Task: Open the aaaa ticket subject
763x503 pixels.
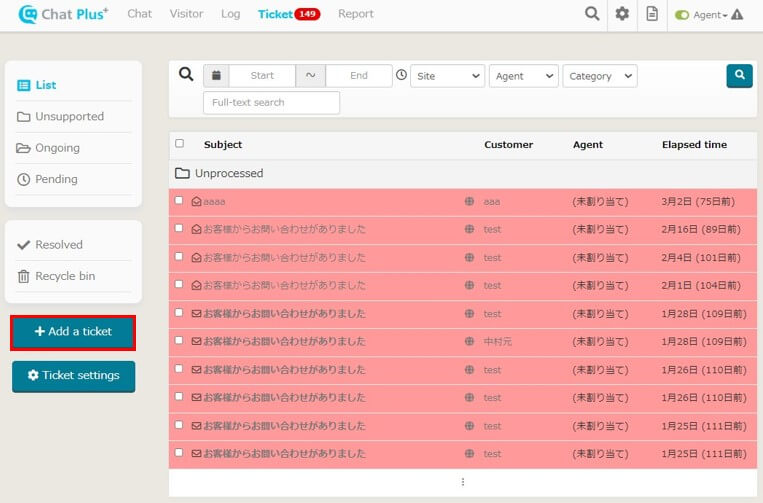Action: [x=214, y=201]
